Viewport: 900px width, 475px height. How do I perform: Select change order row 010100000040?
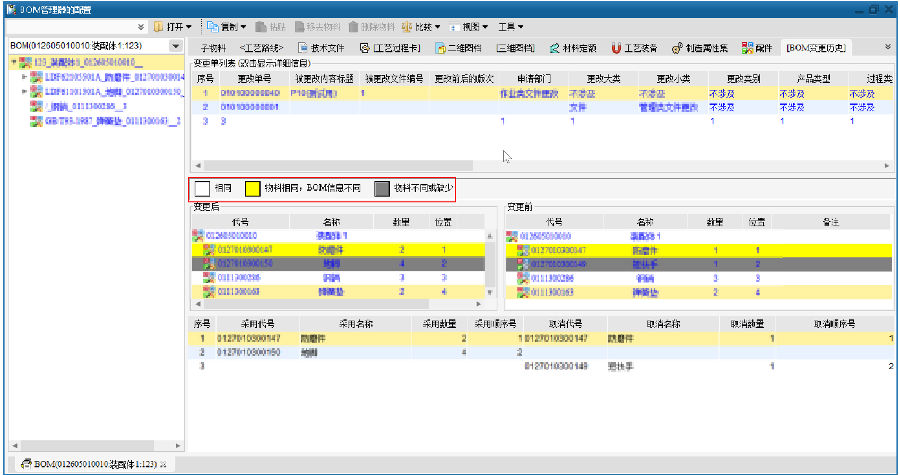pos(542,93)
